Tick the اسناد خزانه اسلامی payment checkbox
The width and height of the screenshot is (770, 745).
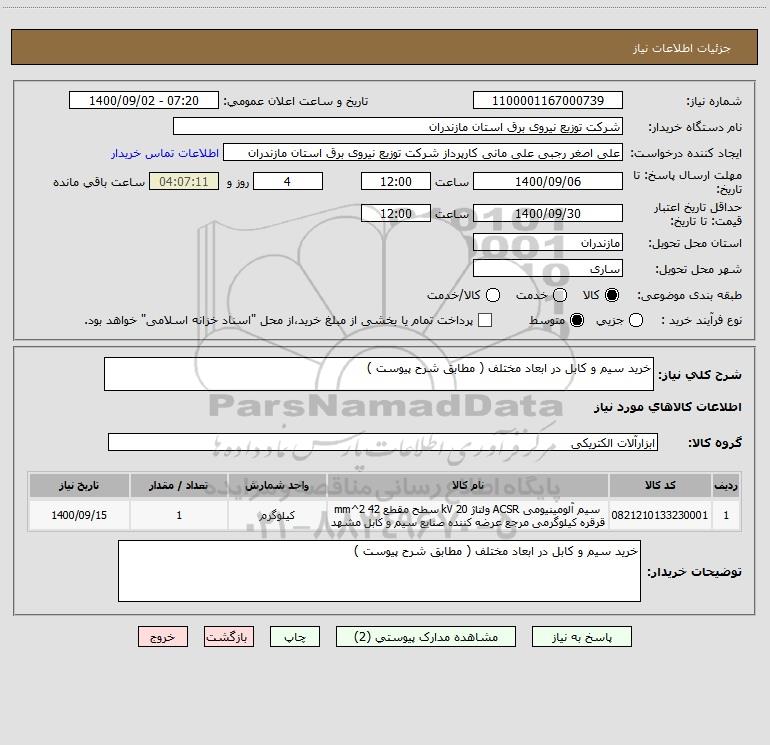click(x=485, y=321)
